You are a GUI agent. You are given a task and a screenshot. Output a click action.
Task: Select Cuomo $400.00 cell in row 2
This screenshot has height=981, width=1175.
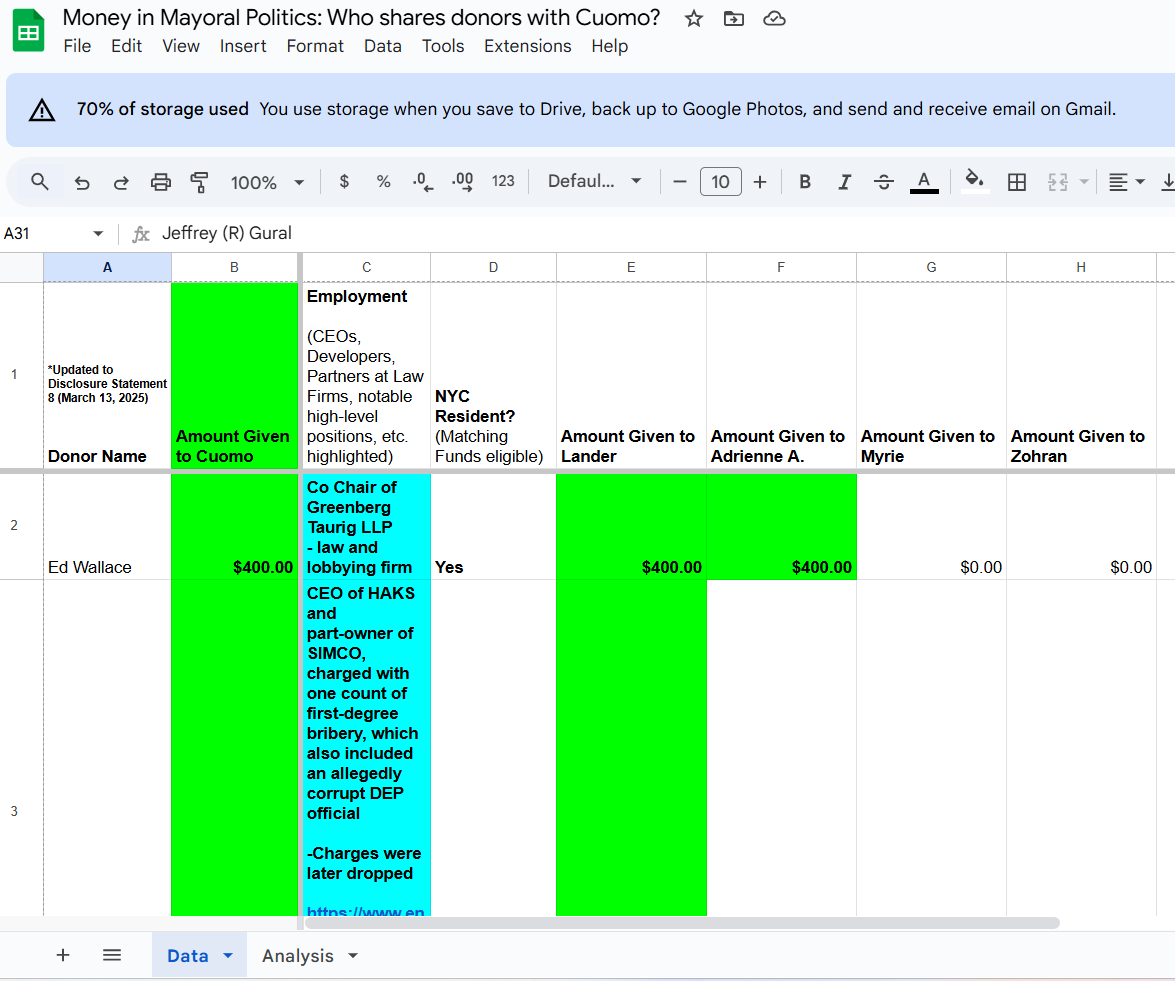click(235, 526)
